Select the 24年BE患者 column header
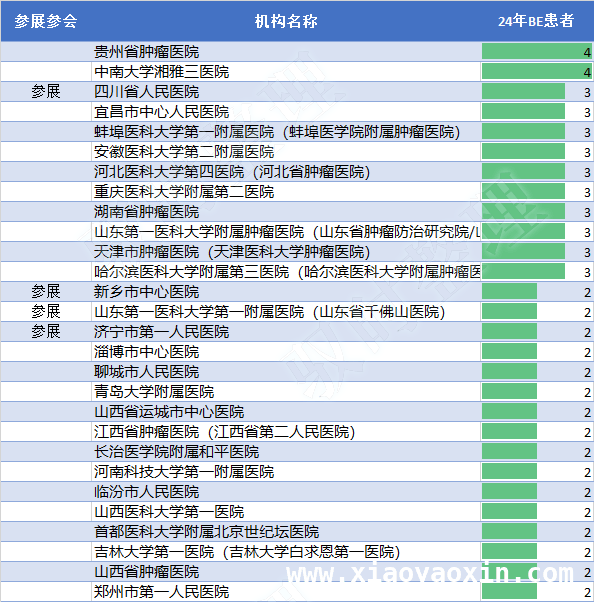The height and width of the screenshot is (602, 594). pos(536,21)
